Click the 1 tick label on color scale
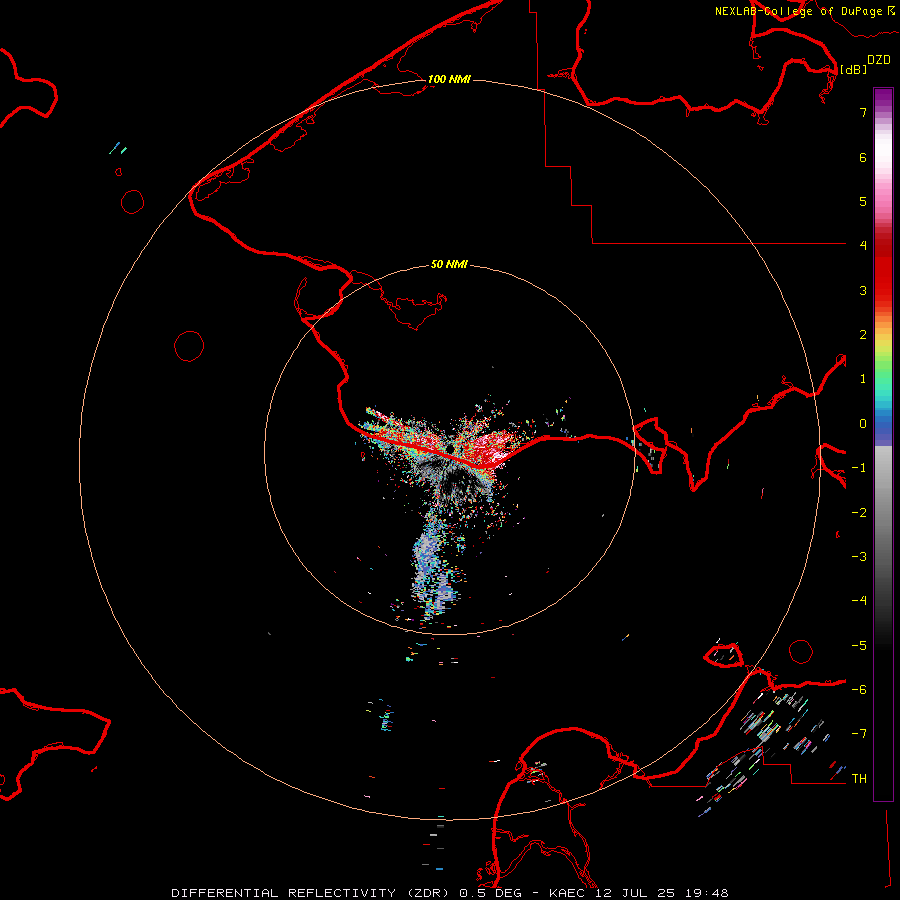The height and width of the screenshot is (900, 900). coord(863,379)
